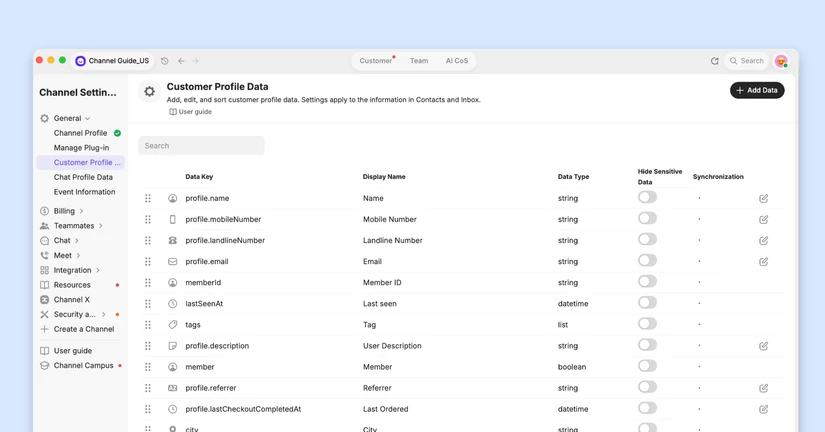Click the Add Data button

point(757,91)
